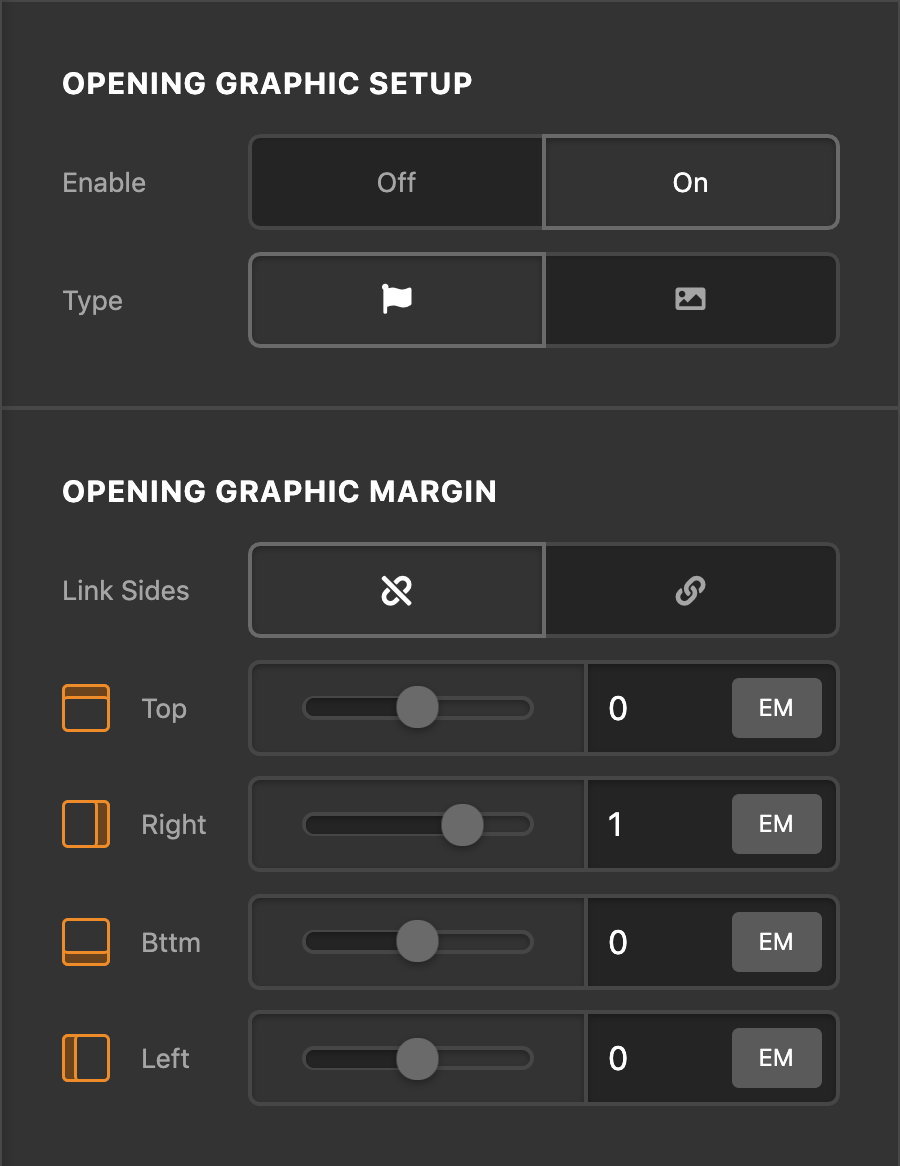Click the orange Top margin side icon
This screenshot has width=900, height=1166.
point(86,707)
